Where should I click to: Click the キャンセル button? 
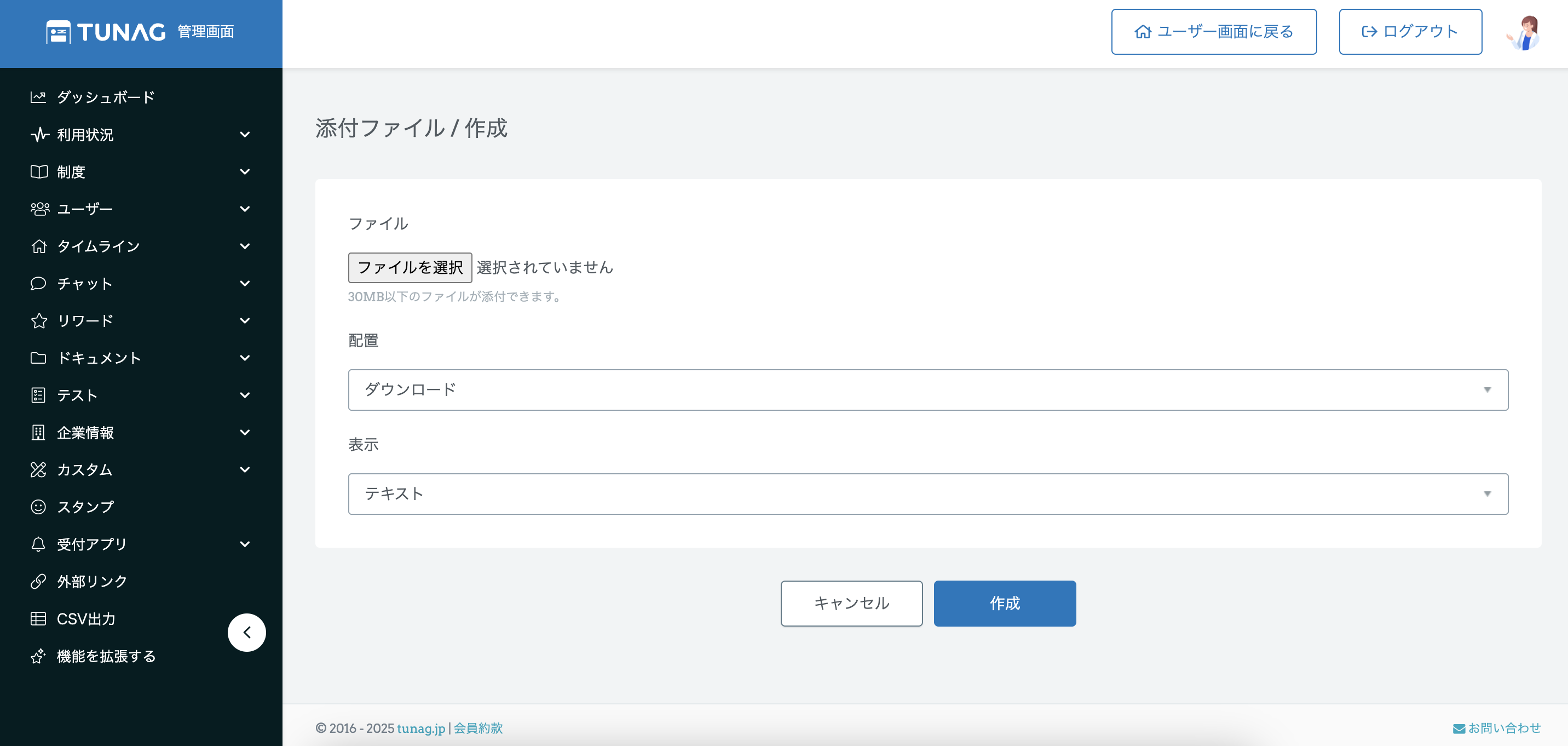coord(851,603)
